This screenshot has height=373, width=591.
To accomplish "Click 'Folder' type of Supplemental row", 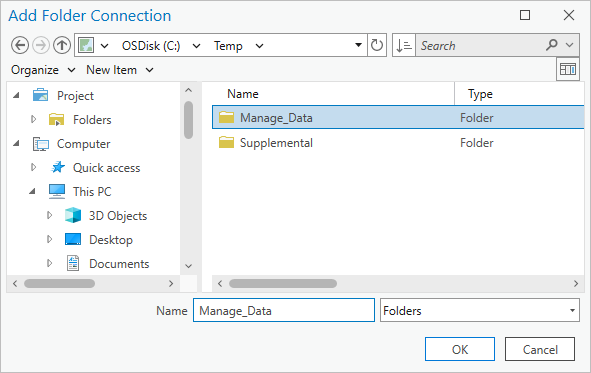I will point(476,143).
